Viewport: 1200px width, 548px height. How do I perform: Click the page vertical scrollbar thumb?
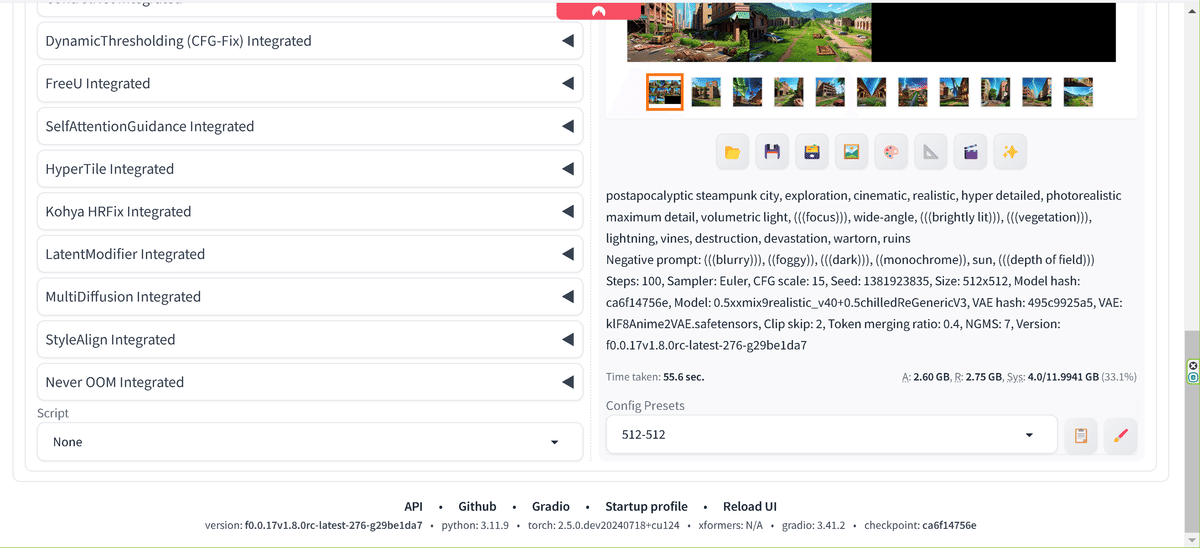tap(1192, 430)
